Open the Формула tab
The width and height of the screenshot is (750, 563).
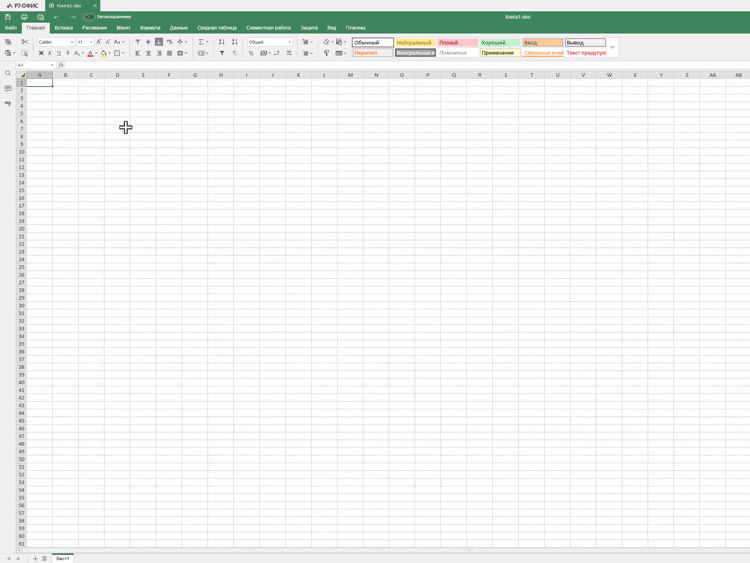click(x=150, y=28)
